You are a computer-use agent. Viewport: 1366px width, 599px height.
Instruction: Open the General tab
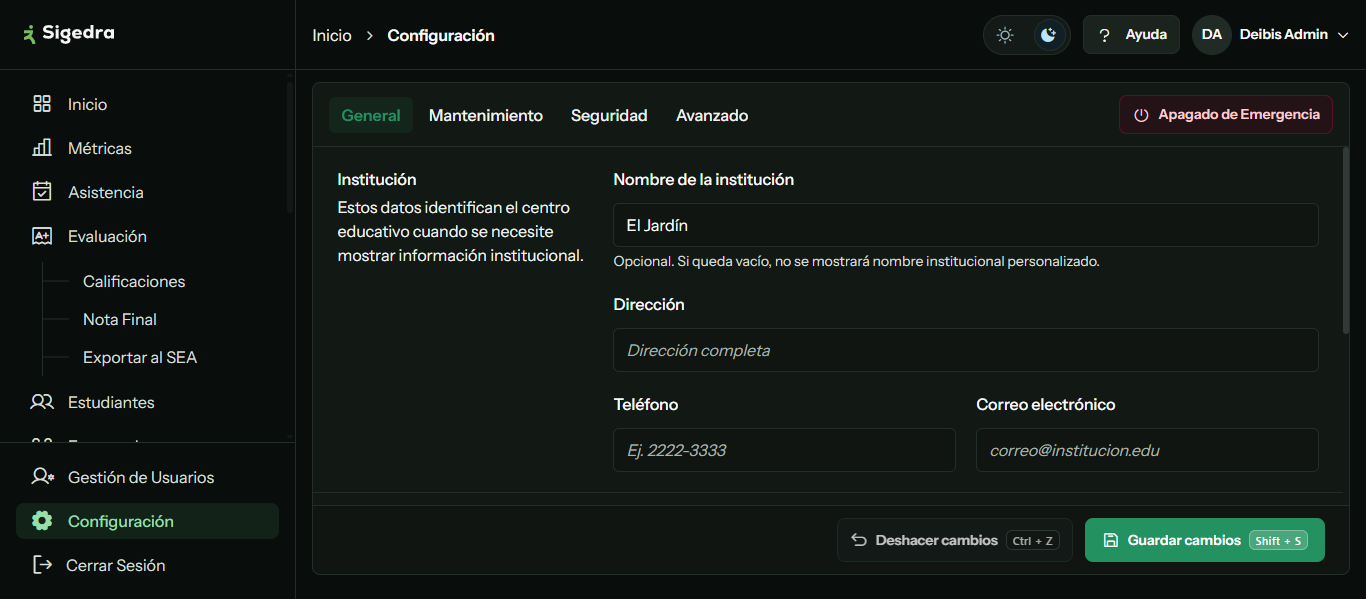point(371,115)
